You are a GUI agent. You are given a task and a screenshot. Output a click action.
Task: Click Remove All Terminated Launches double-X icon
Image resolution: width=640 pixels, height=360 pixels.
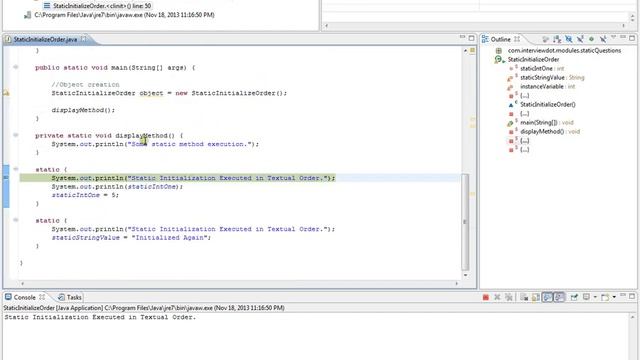coord(509,298)
